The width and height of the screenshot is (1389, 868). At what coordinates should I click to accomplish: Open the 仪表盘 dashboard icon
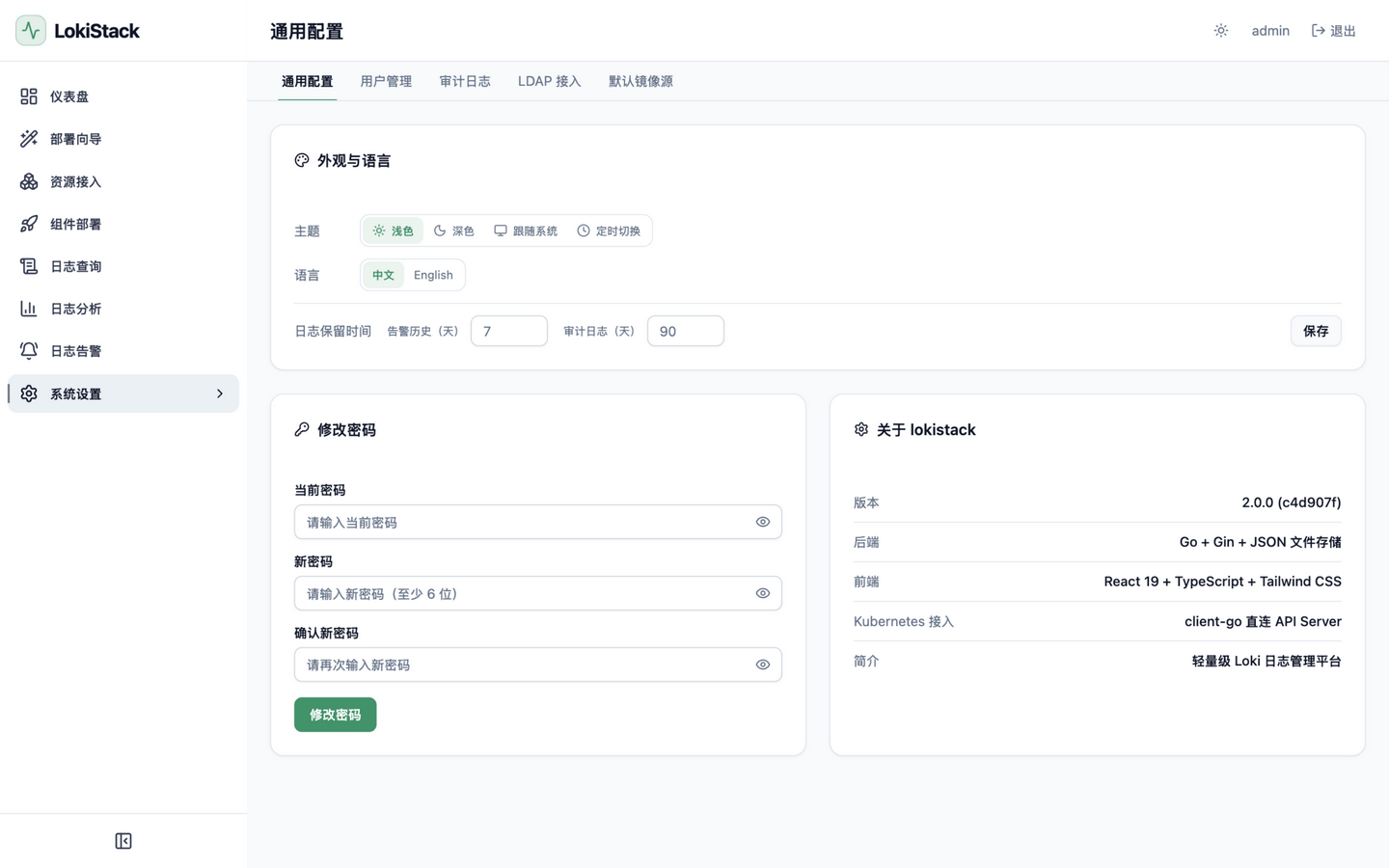[29, 96]
